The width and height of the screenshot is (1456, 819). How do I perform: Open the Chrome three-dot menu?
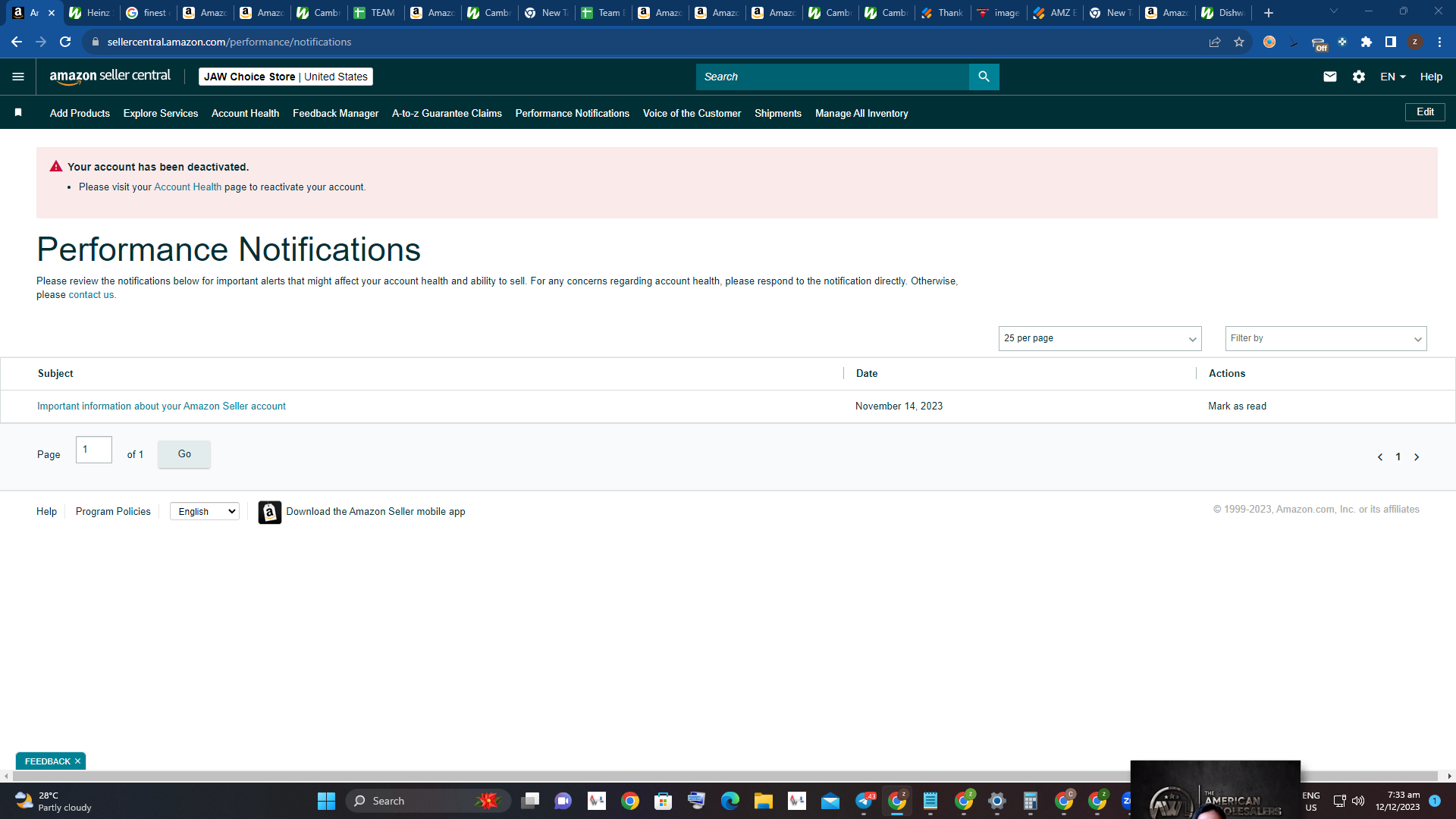point(1439,42)
